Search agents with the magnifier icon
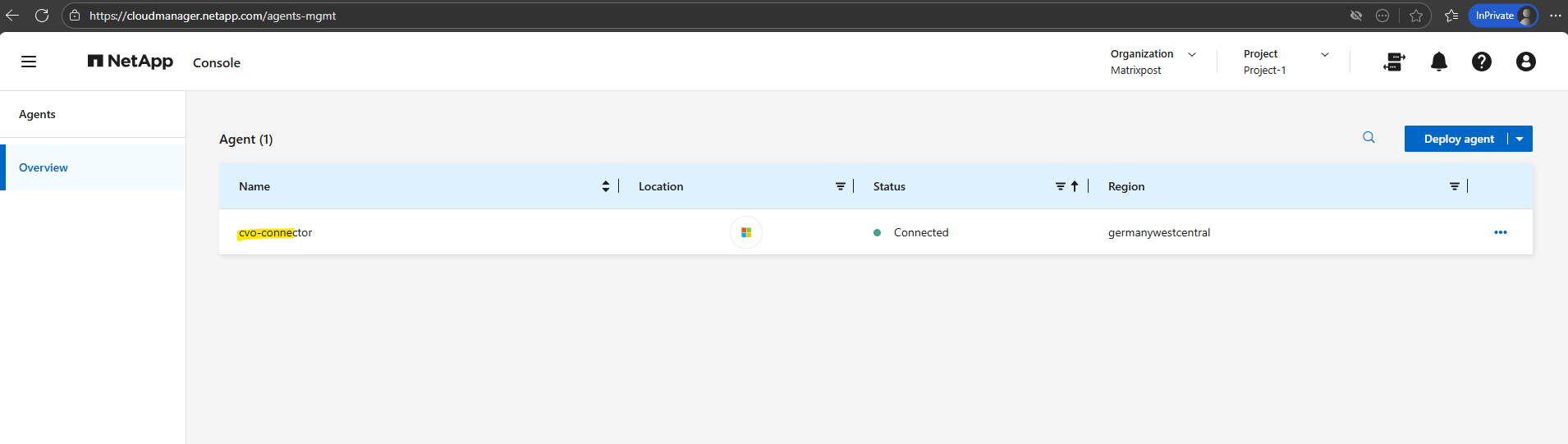The height and width of the screenshot is (444, 1568). (1369, 138)
